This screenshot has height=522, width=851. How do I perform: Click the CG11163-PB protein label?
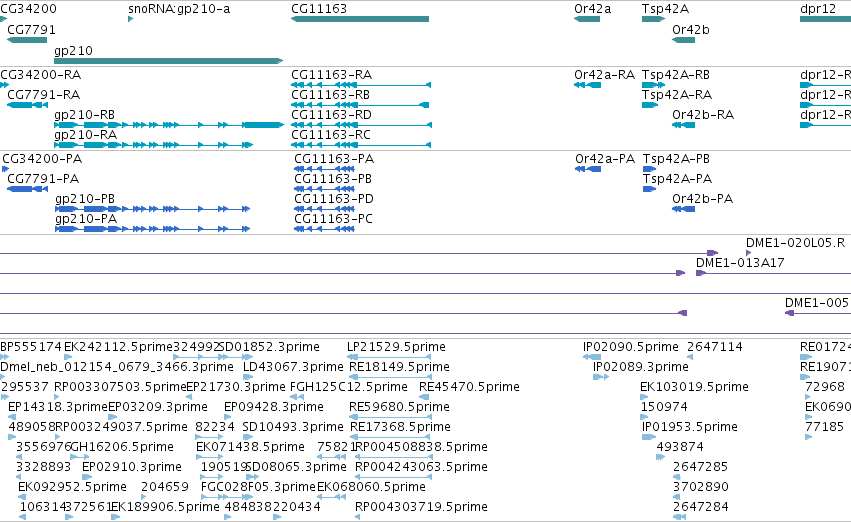pos(333,179)
